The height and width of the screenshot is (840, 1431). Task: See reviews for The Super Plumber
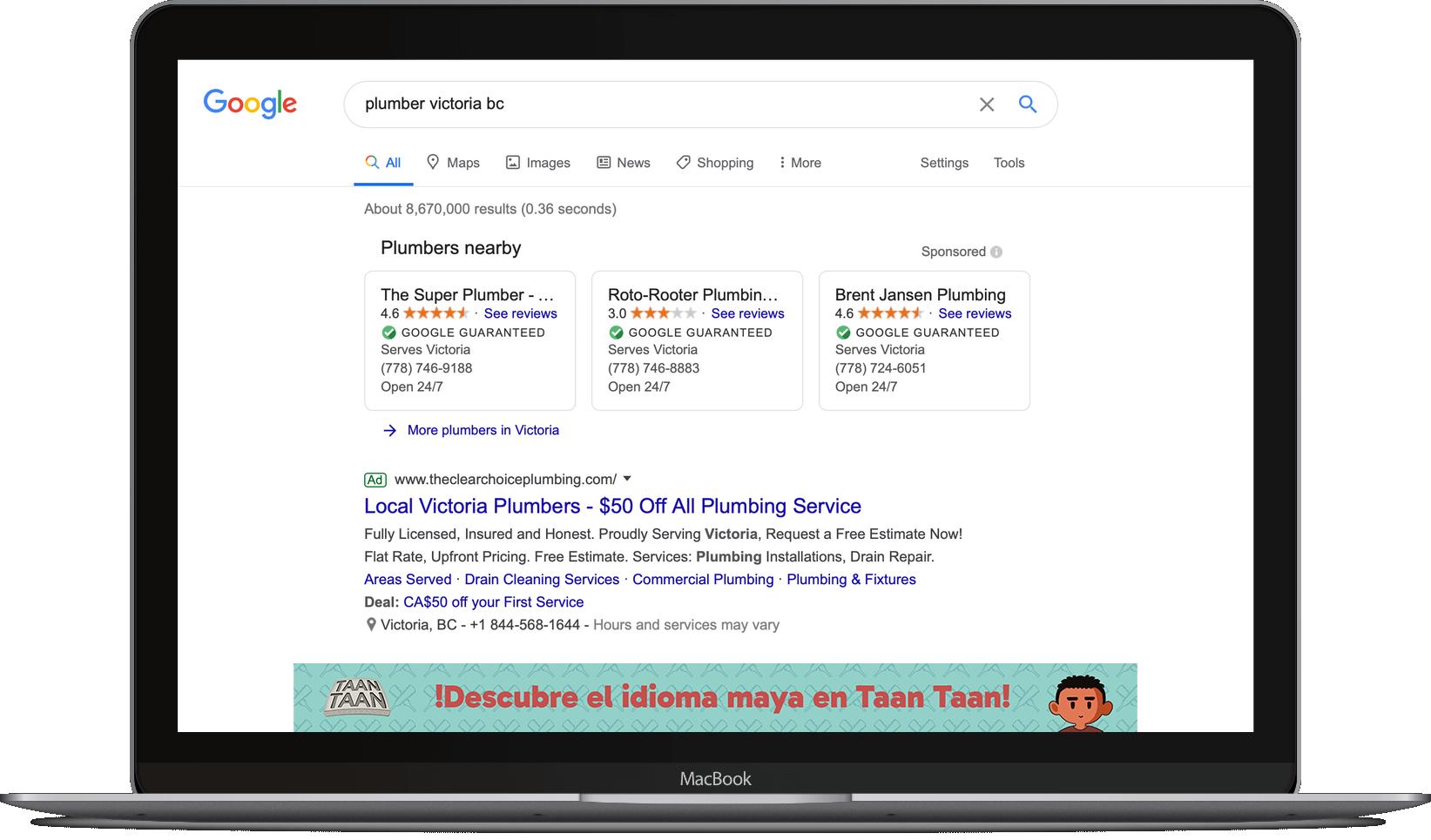520,313
